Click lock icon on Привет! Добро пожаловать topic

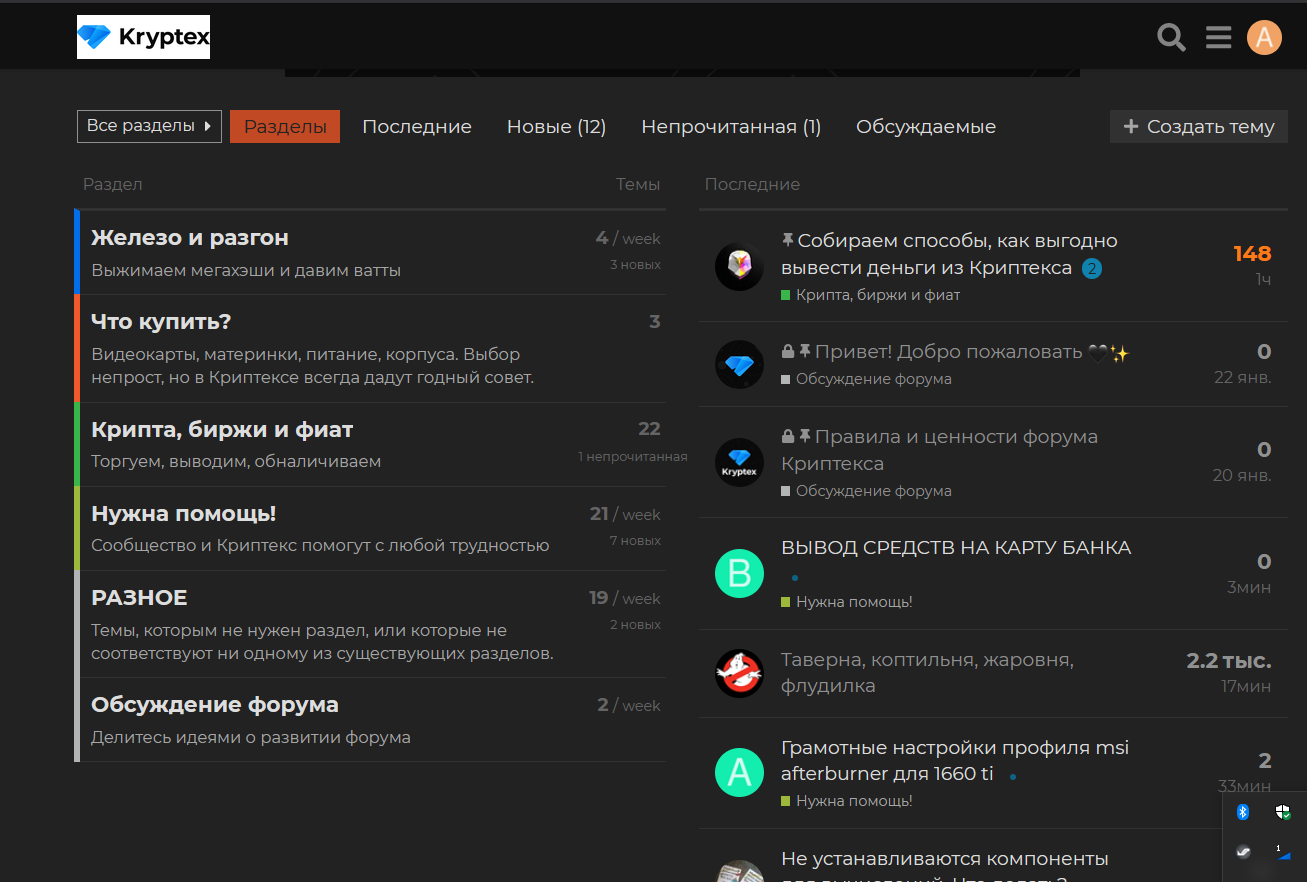(788, 351)
